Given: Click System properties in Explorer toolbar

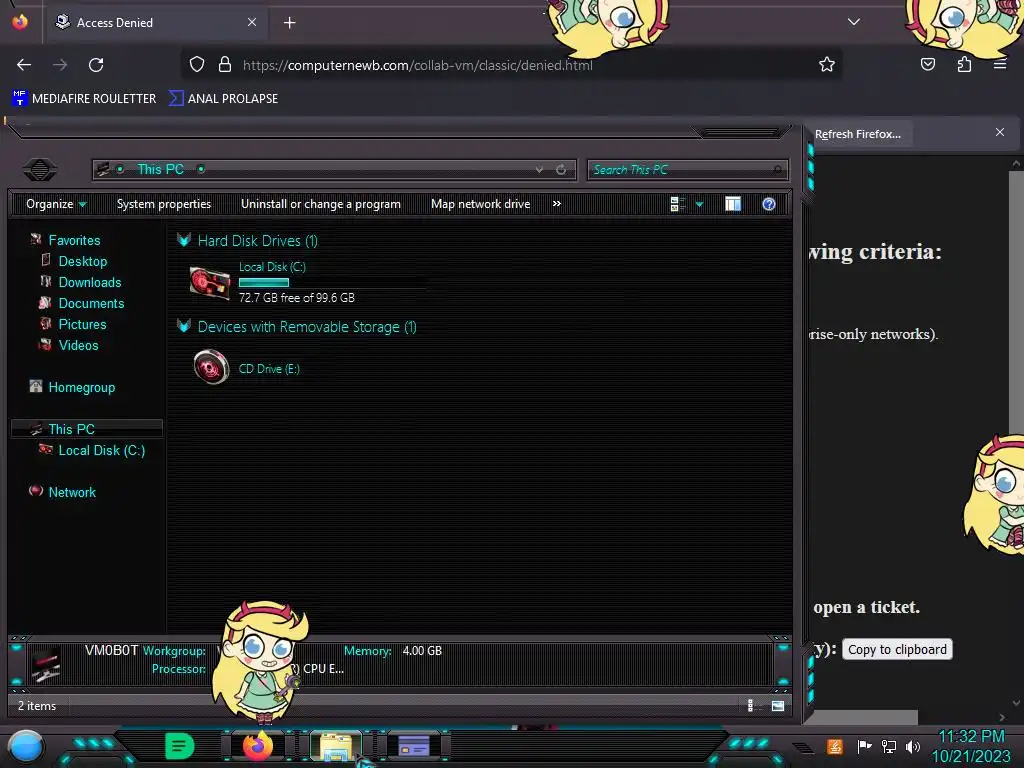Looking at the screenshot, I should [x=164, y=204].
